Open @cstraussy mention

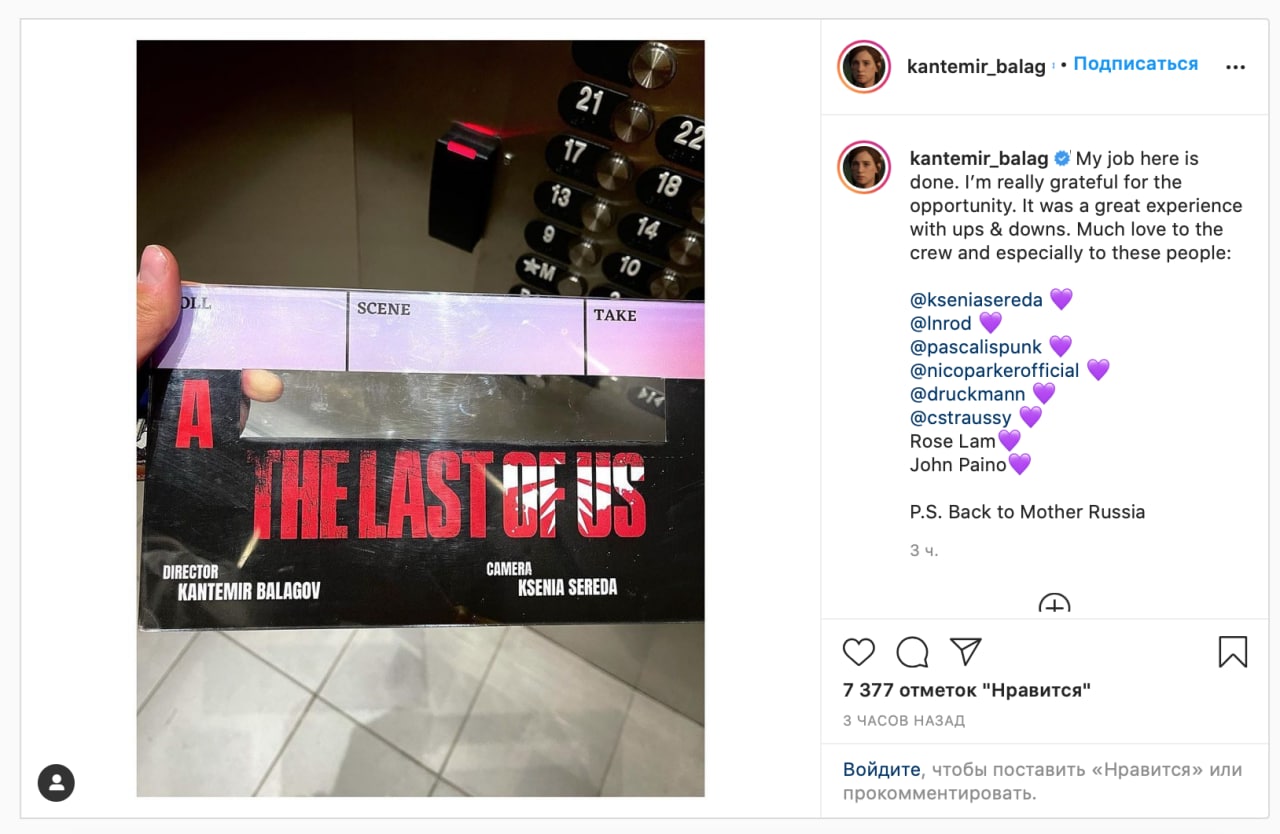pos(961,417)
